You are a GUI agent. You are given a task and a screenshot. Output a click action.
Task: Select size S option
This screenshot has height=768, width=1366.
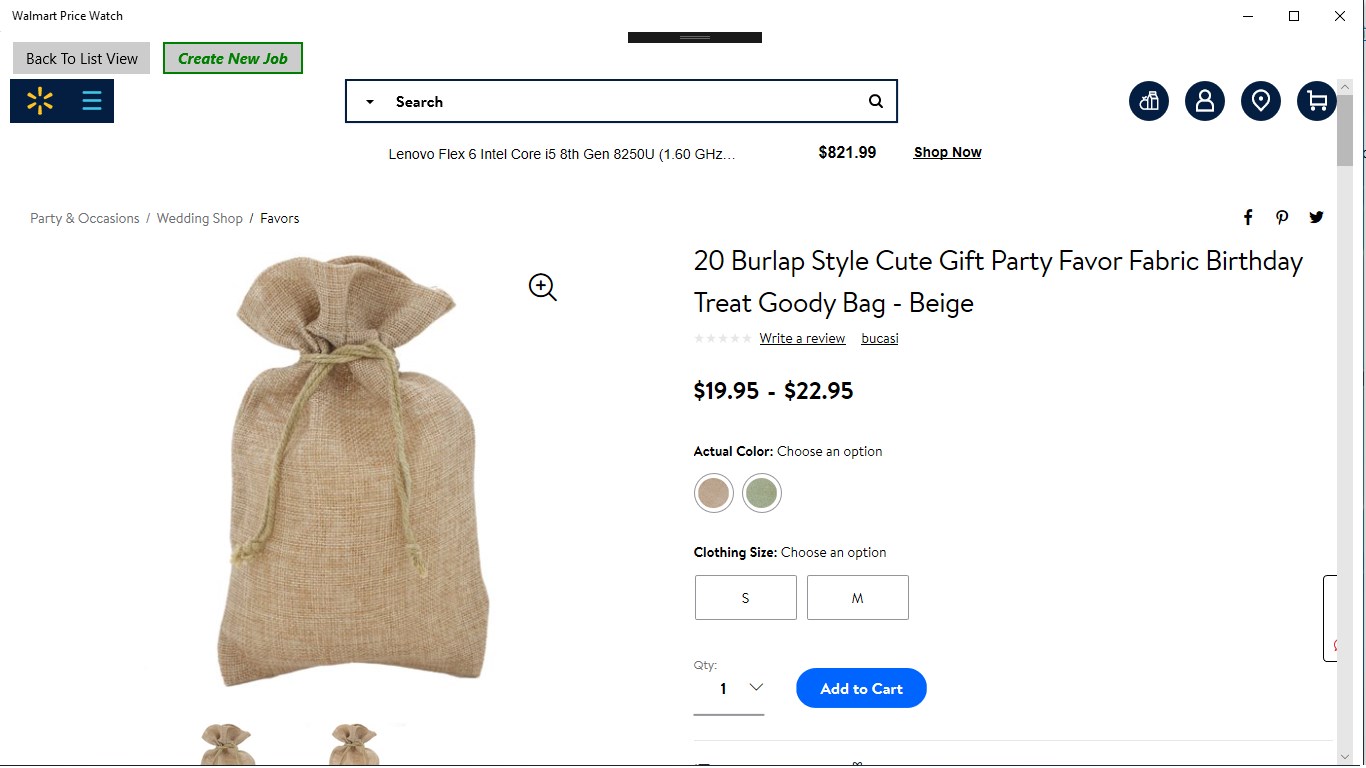(746, 598)
